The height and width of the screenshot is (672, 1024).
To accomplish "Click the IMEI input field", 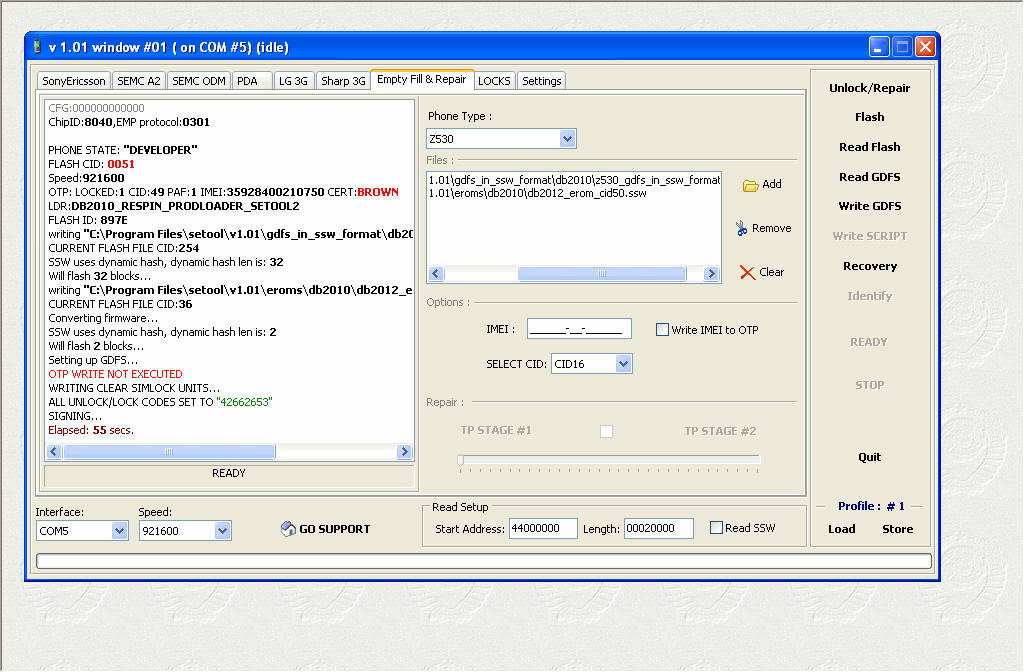I will tap(579, 328).
